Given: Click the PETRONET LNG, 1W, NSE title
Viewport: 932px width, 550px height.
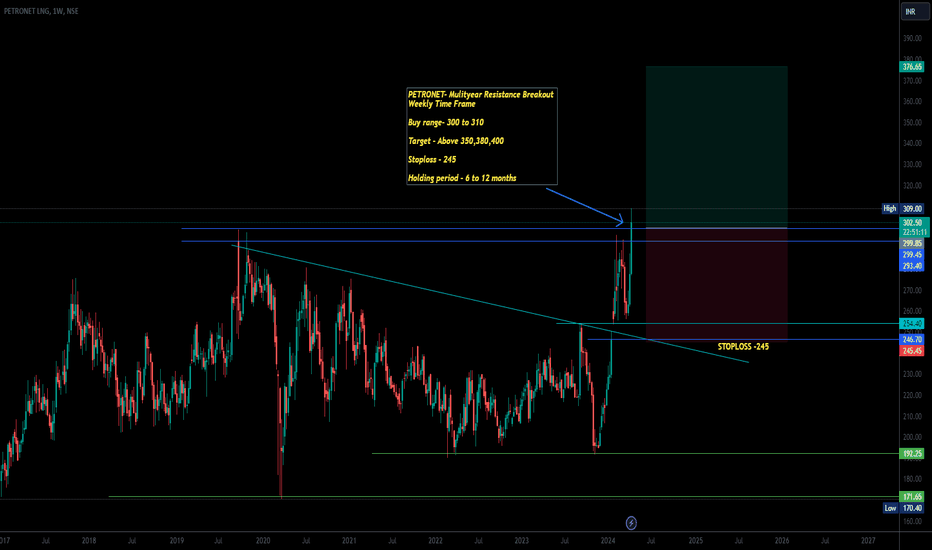Looking at the screenshot, I should point(40,11).
